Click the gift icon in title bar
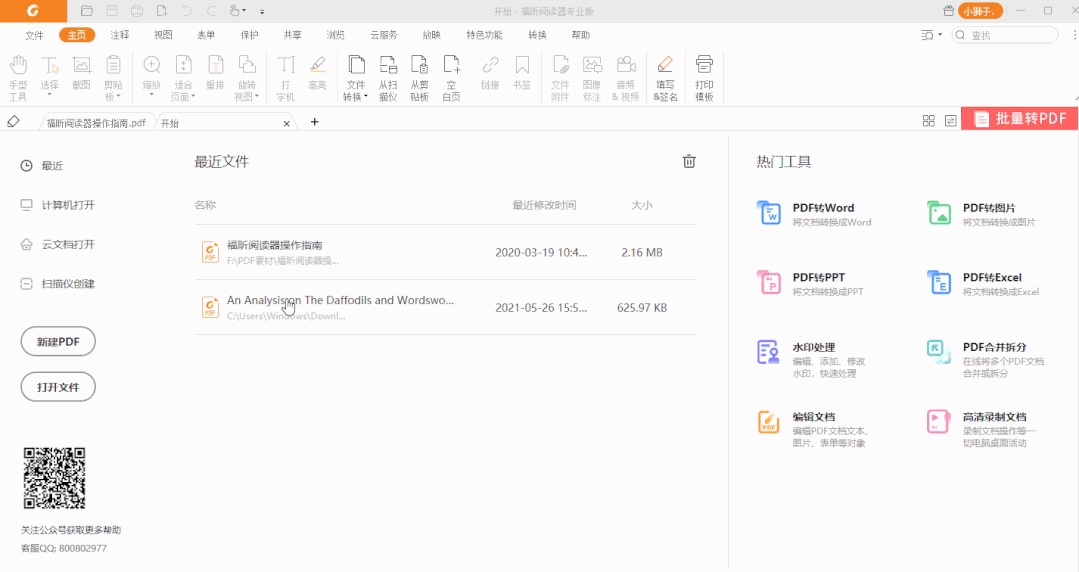 [x=948, y=11]
